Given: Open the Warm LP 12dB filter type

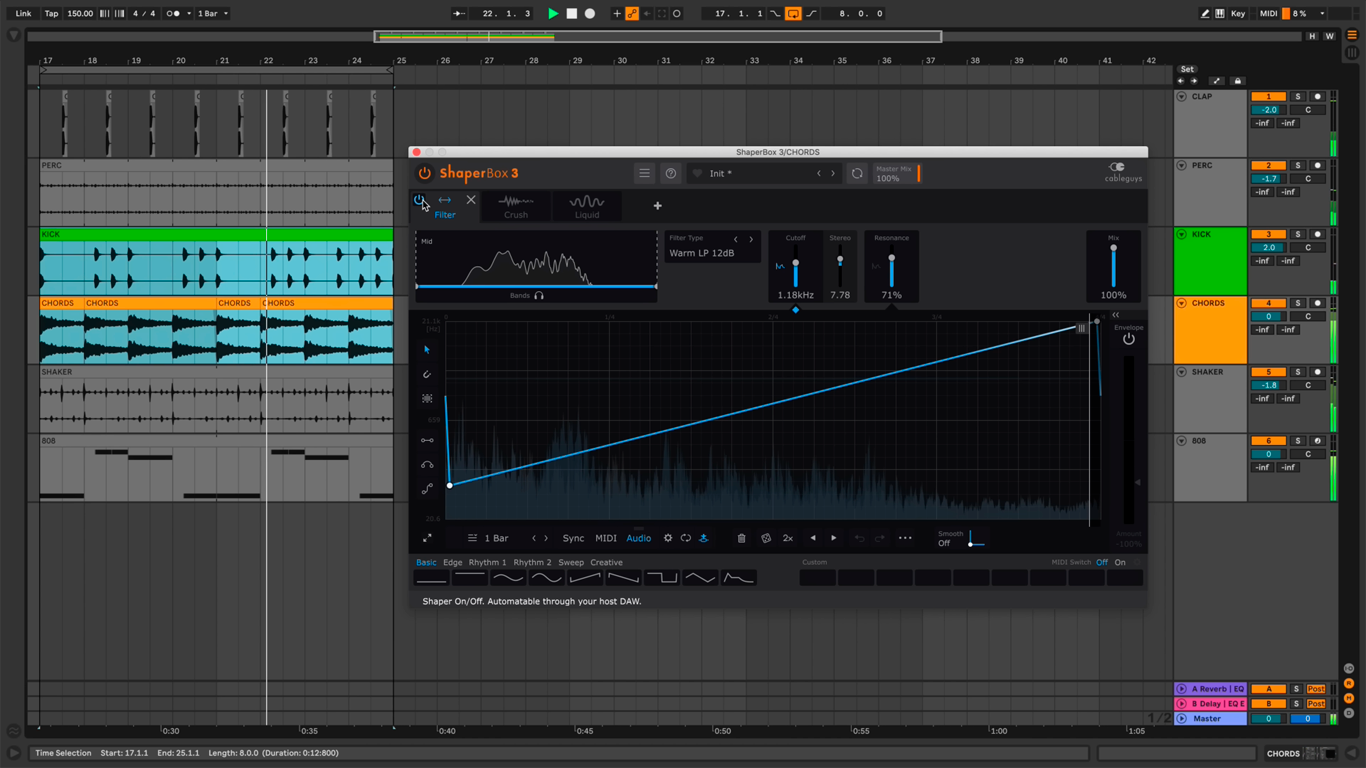Looking at the screenshot, I should [x=702, y=253].
